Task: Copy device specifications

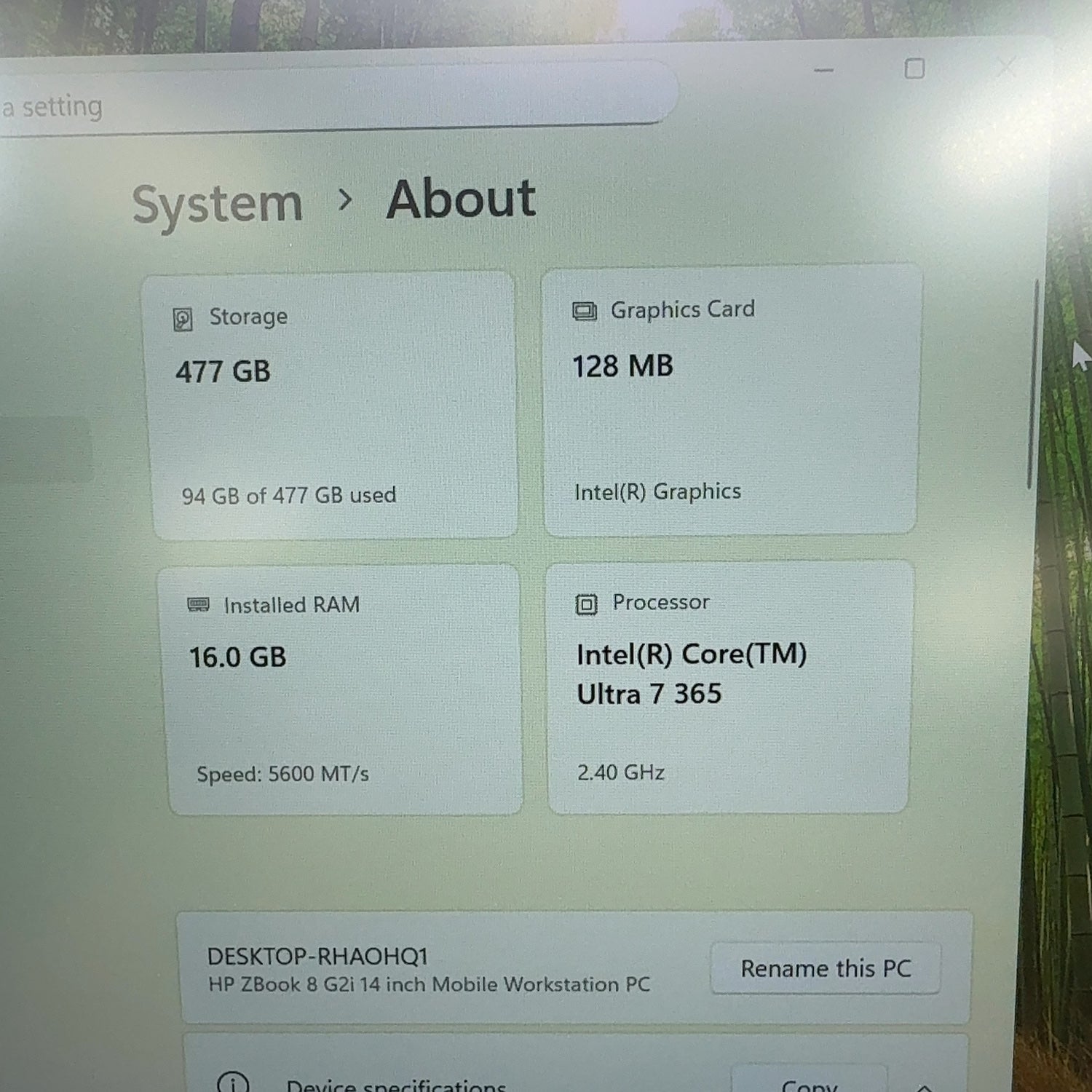Action: click(x=809, y=1081)
